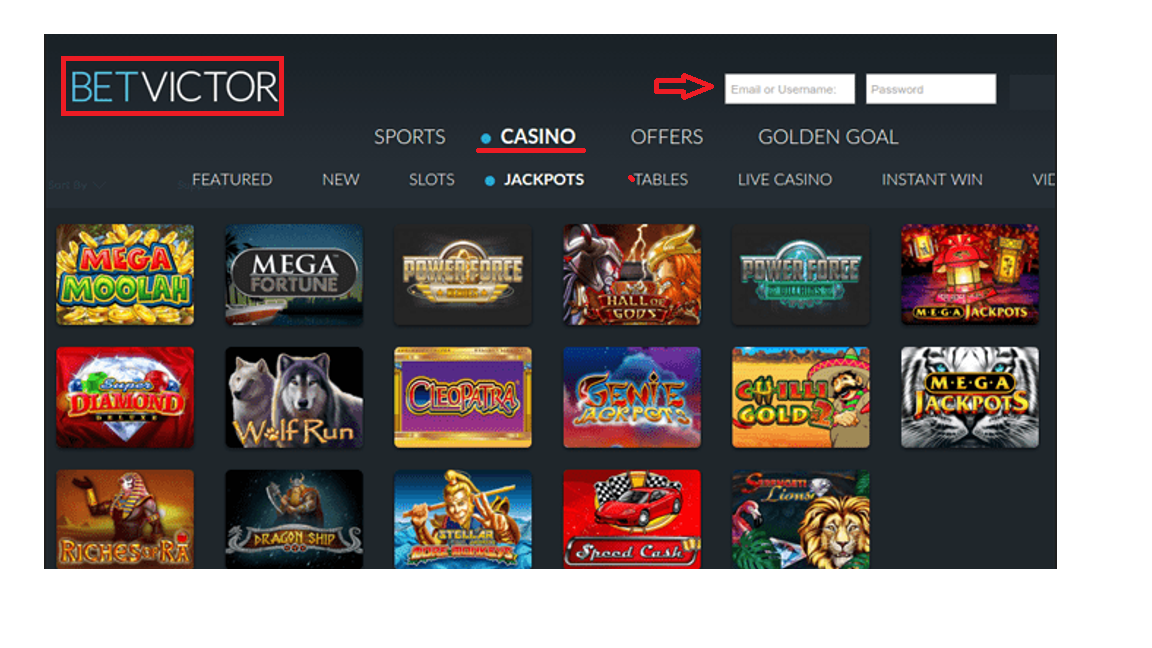The image size is (1152, 648).
Task: Open the Mega Moolah jackpot game
Action: pyautogui.click(x=125, y=275)
